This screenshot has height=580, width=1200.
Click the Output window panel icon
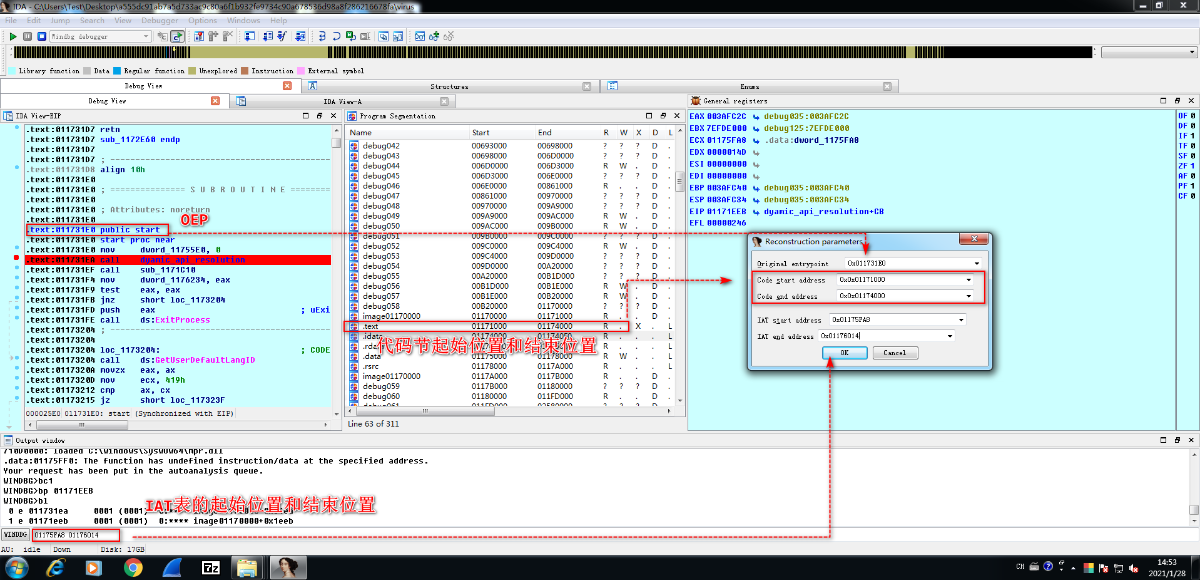point(7,440)
